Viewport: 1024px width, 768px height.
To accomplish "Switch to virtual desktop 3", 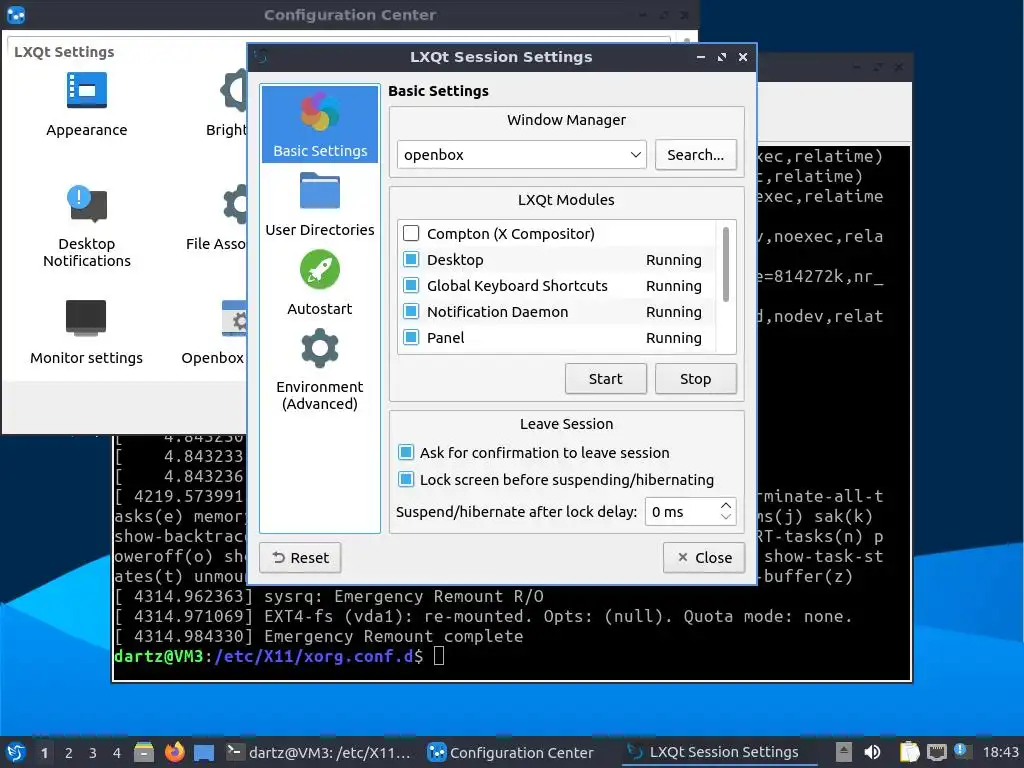I will pos(93,753).
